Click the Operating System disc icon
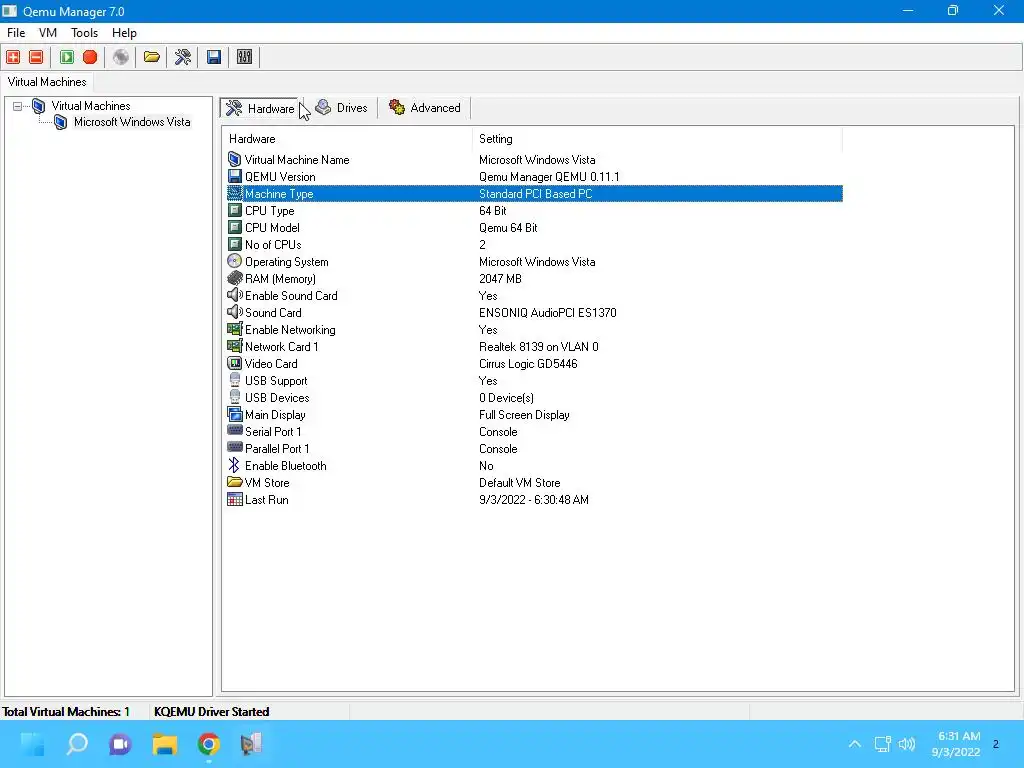Screen dimensions: 1024x768 pyautogui.click(x=234, y=261)
